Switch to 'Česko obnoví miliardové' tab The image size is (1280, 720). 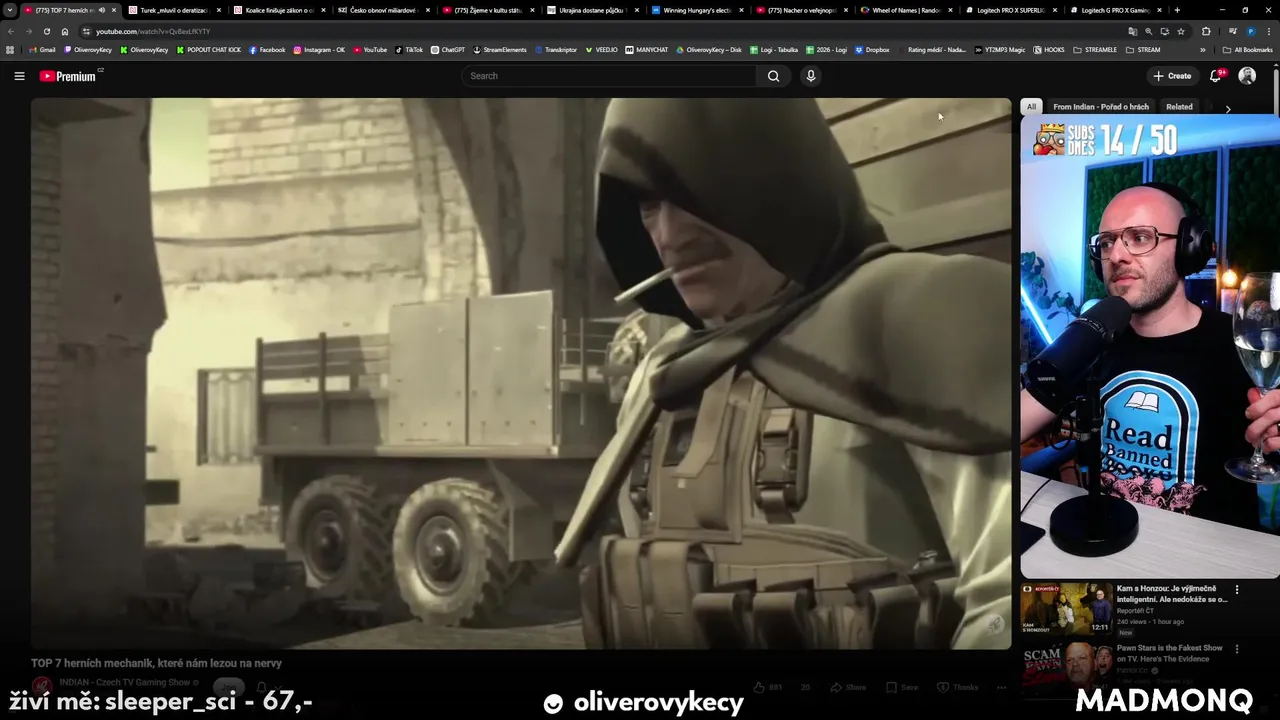pos(384,10)
